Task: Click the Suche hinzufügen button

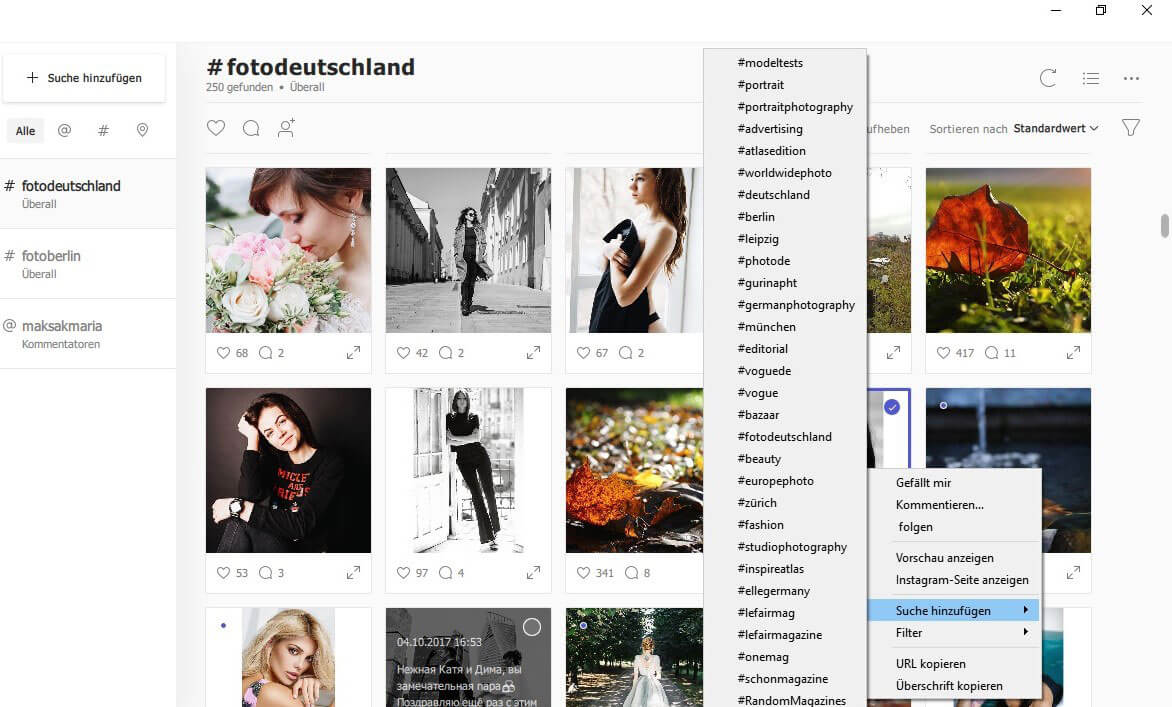Action: coord(84,78)
